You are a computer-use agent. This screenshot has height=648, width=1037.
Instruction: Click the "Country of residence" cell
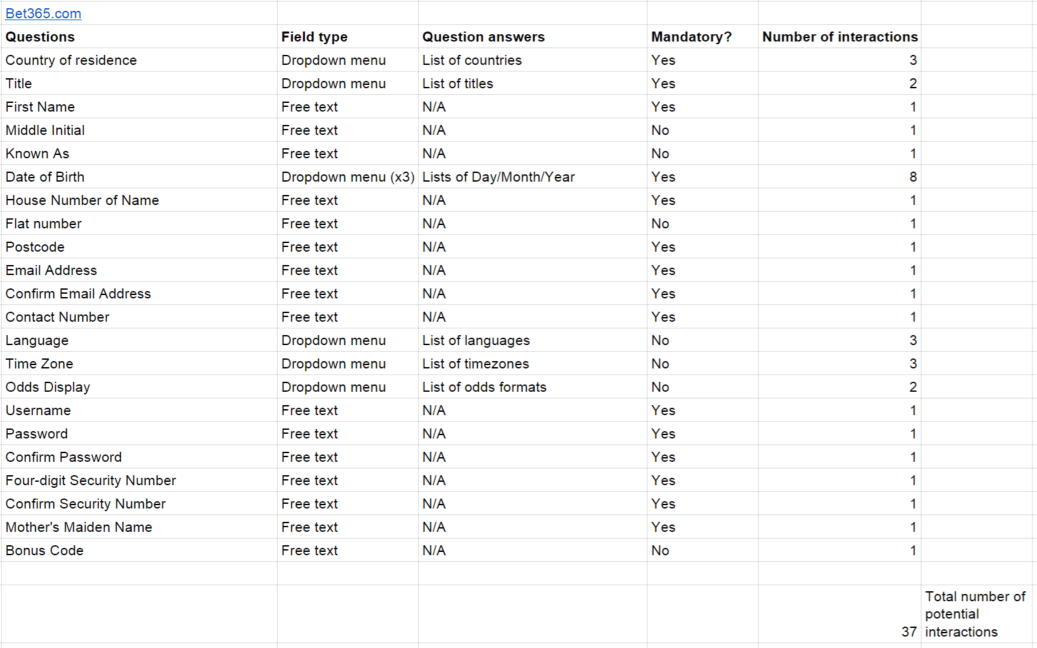(71, 60)
